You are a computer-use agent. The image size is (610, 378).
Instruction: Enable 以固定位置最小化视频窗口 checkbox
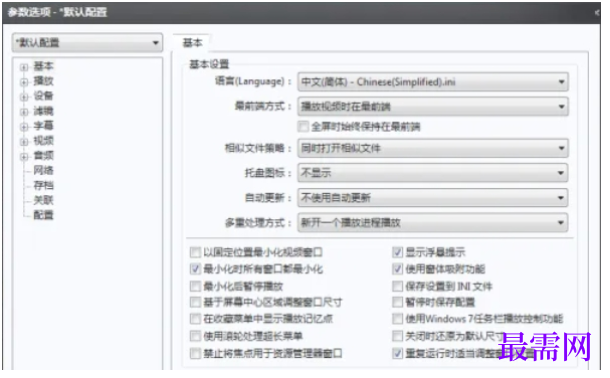tap(195, 252)
